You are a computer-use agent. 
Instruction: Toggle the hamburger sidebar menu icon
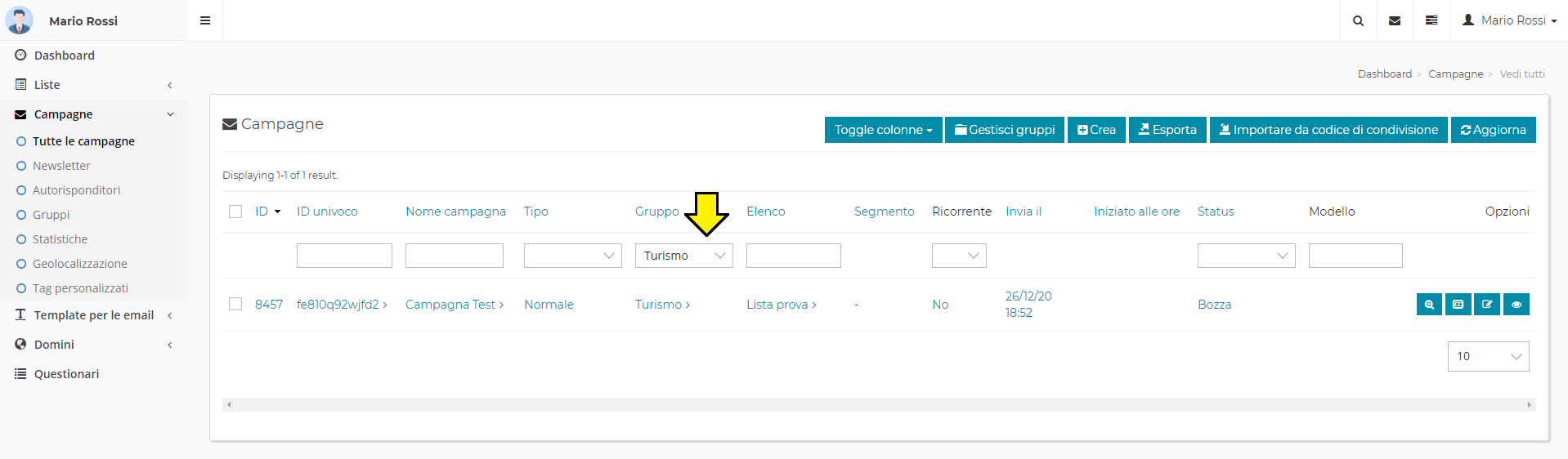(205, 20)
